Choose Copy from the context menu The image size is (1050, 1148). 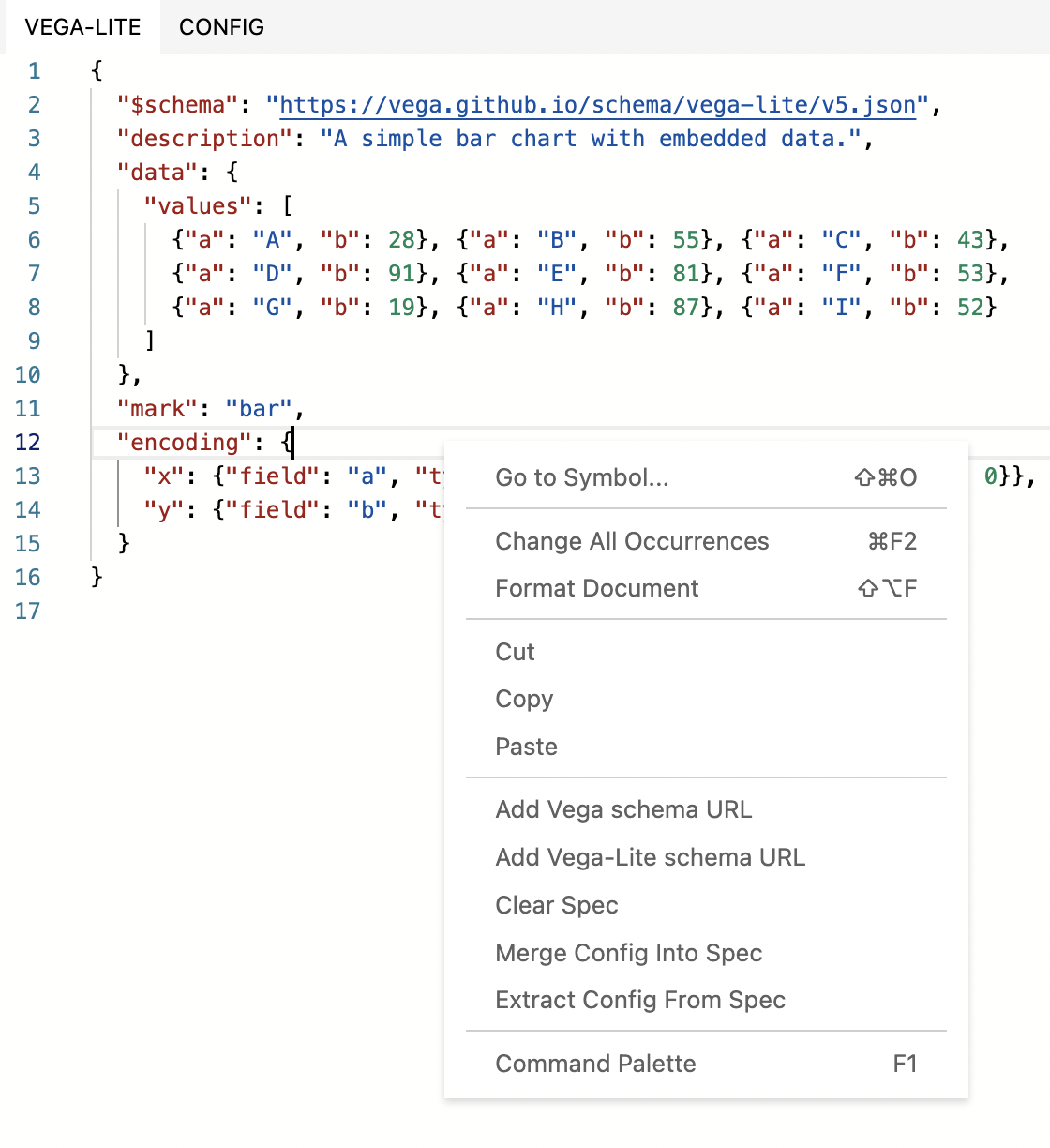click(x=524, y=699)
